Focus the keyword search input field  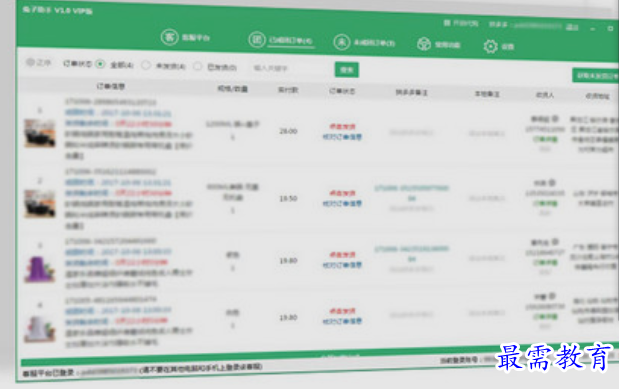pos(291,68)
